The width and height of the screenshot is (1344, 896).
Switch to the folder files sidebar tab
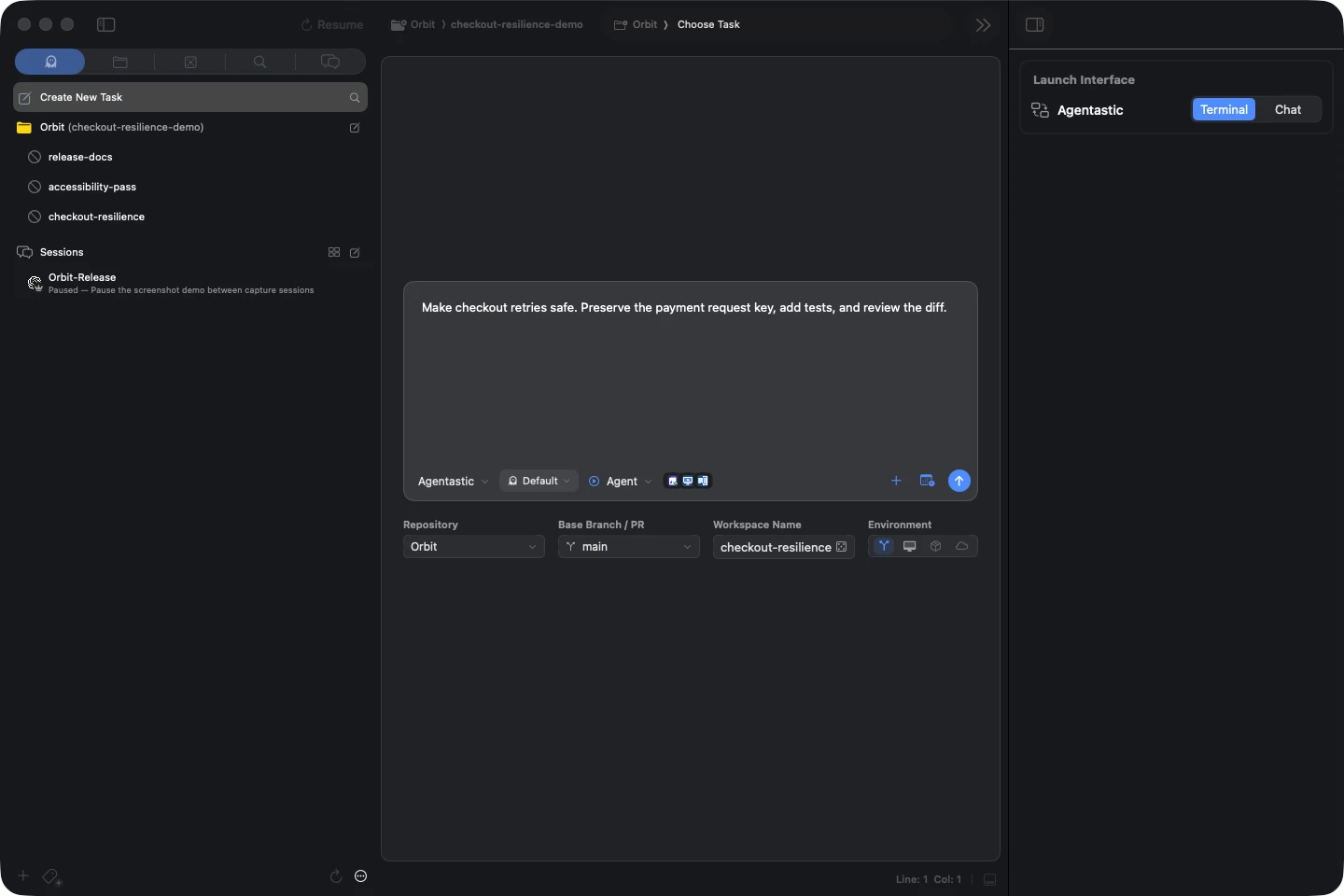tap(120, 62)
